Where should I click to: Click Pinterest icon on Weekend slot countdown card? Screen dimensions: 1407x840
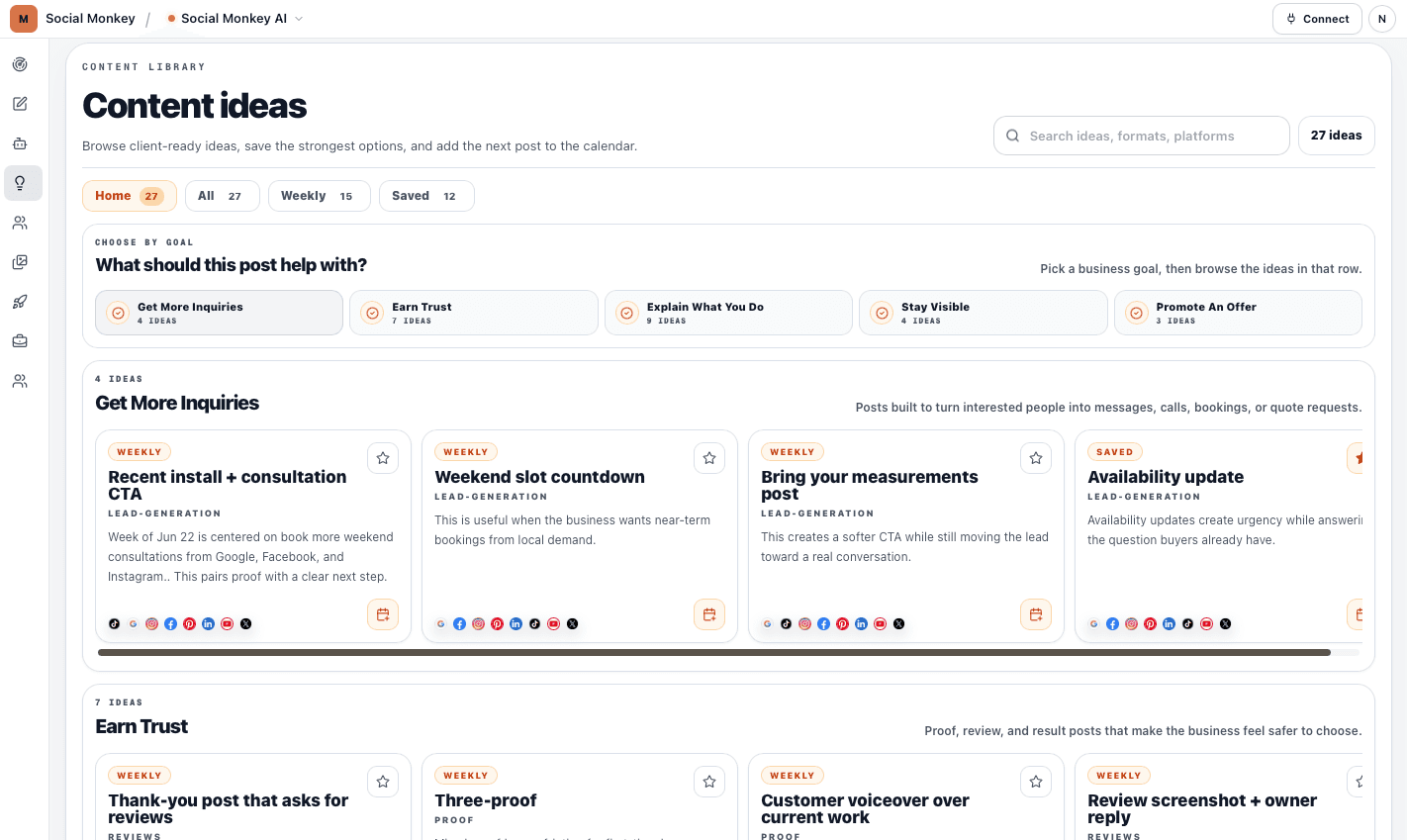497,624
